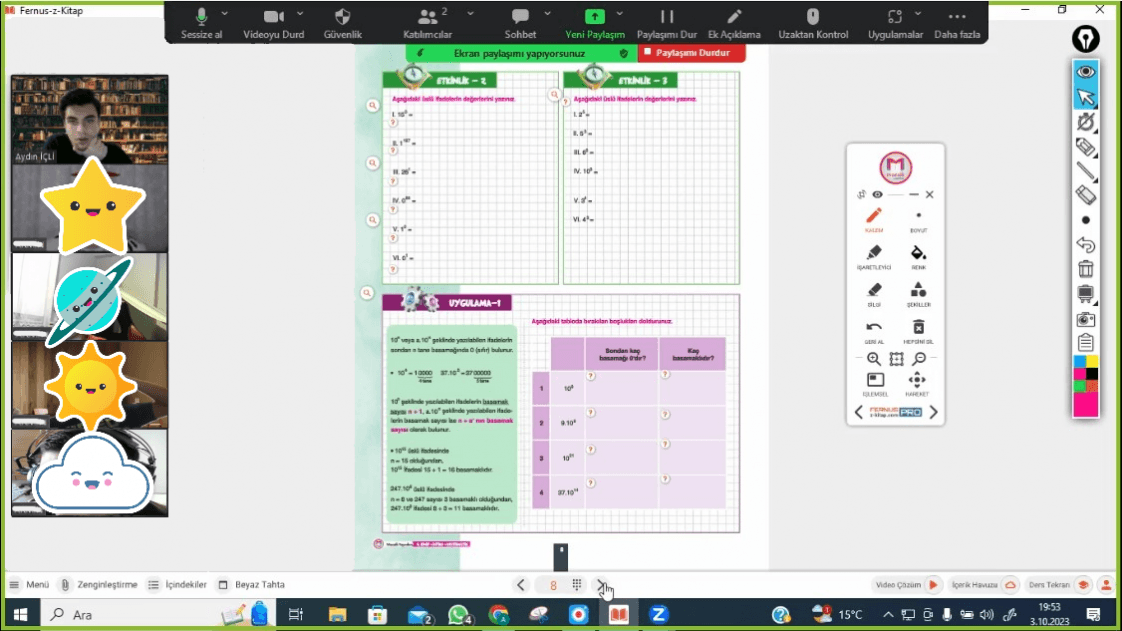The image size is (1122, 631).
Task: Select the Kalem pen tool
Action: point(874,220)
